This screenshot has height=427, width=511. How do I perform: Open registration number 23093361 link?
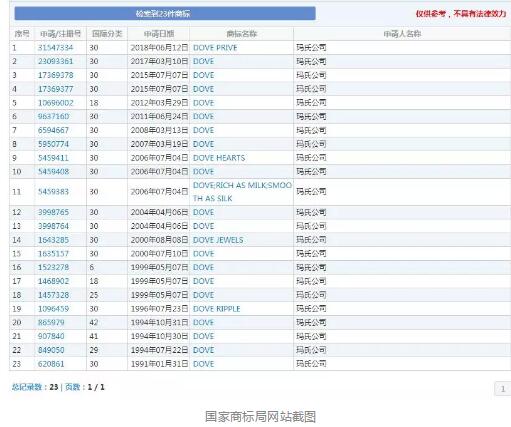(55, 61)
